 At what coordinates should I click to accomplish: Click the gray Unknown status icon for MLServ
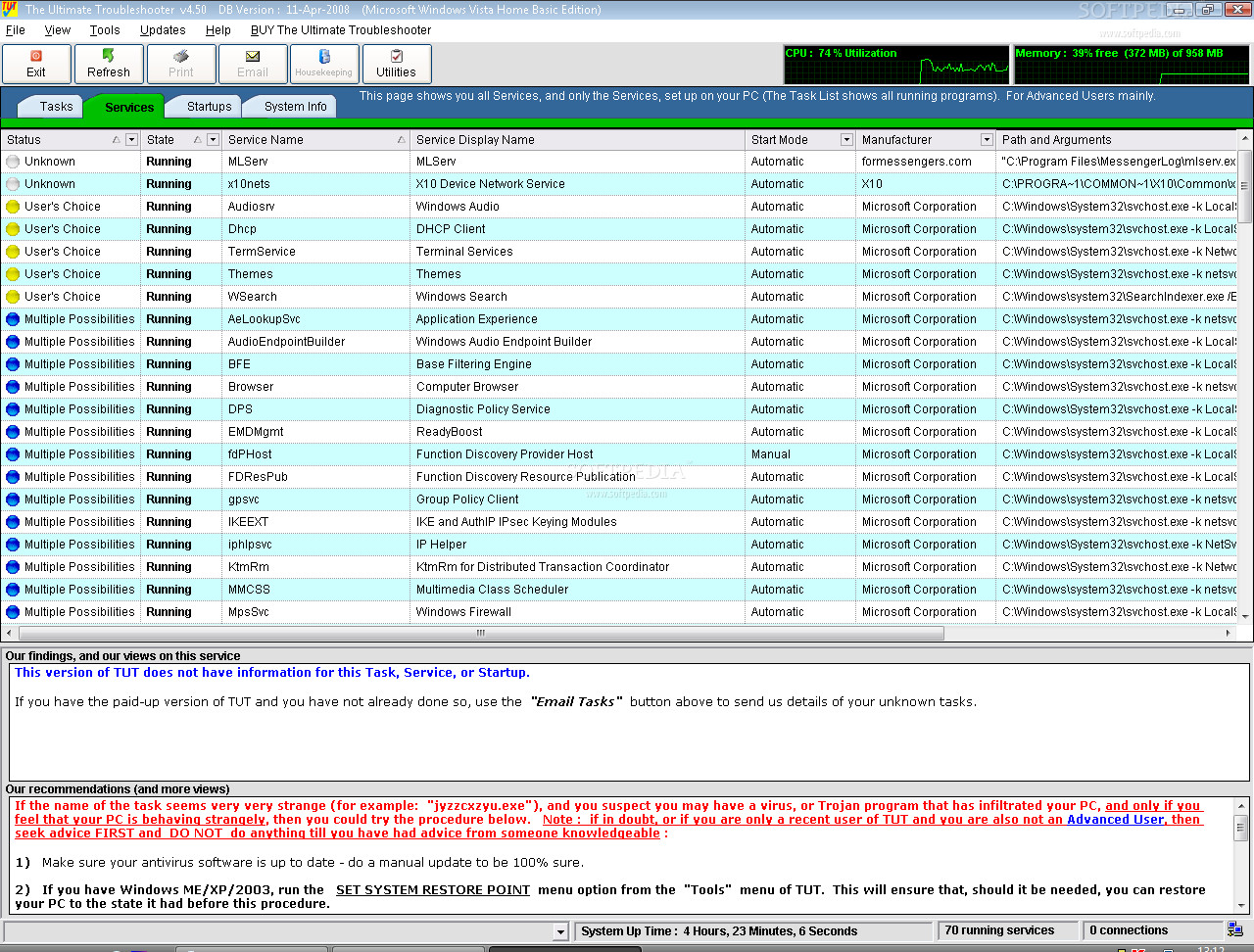tap(13, 162)
